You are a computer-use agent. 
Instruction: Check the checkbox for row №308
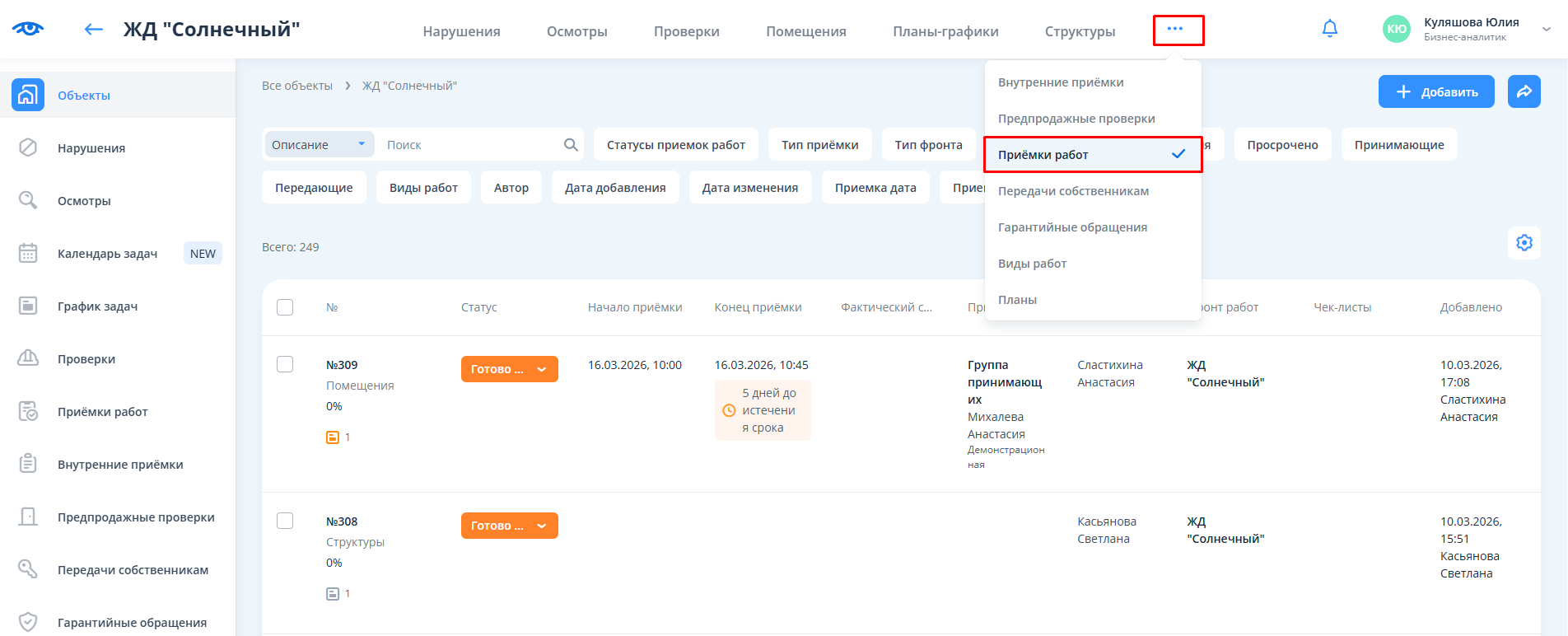pos(285,521)
